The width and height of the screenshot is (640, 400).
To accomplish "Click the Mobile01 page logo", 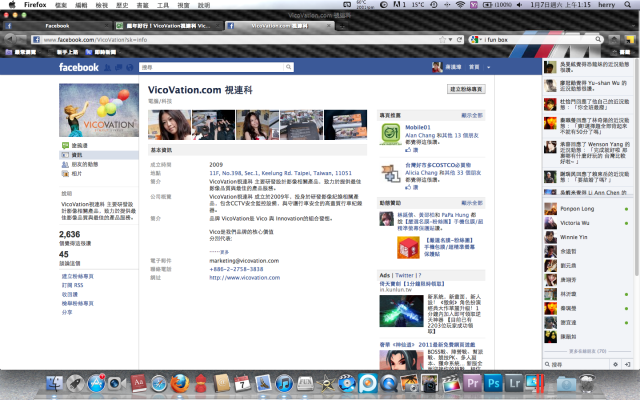I will coord(391,135).
